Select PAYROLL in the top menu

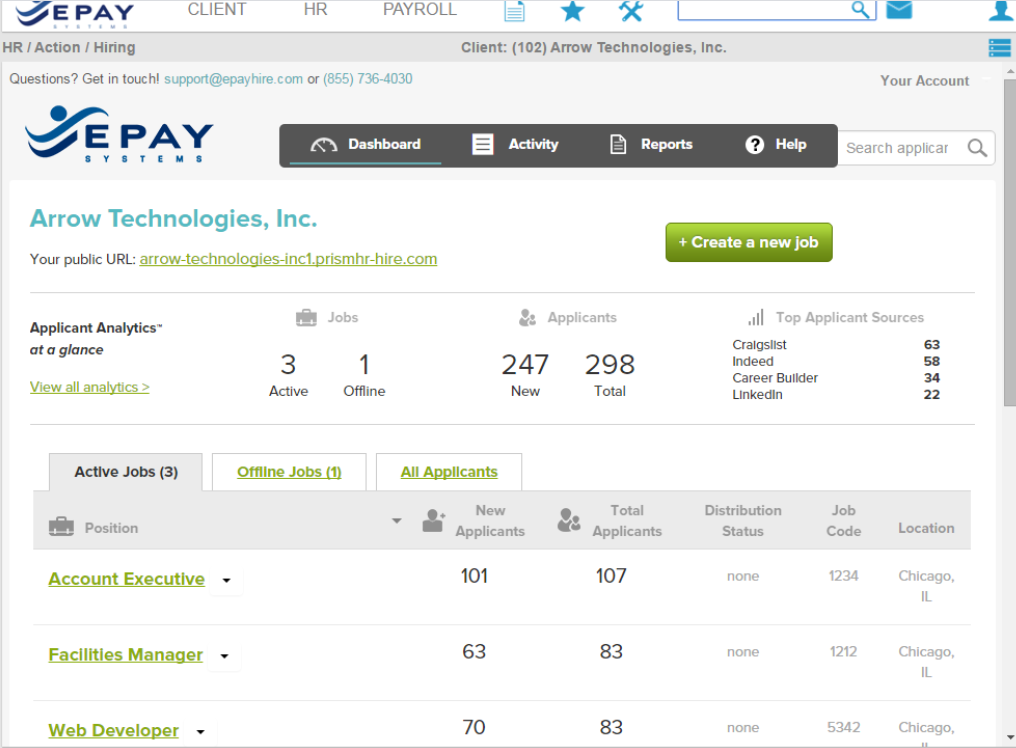(x=419, y=10)
